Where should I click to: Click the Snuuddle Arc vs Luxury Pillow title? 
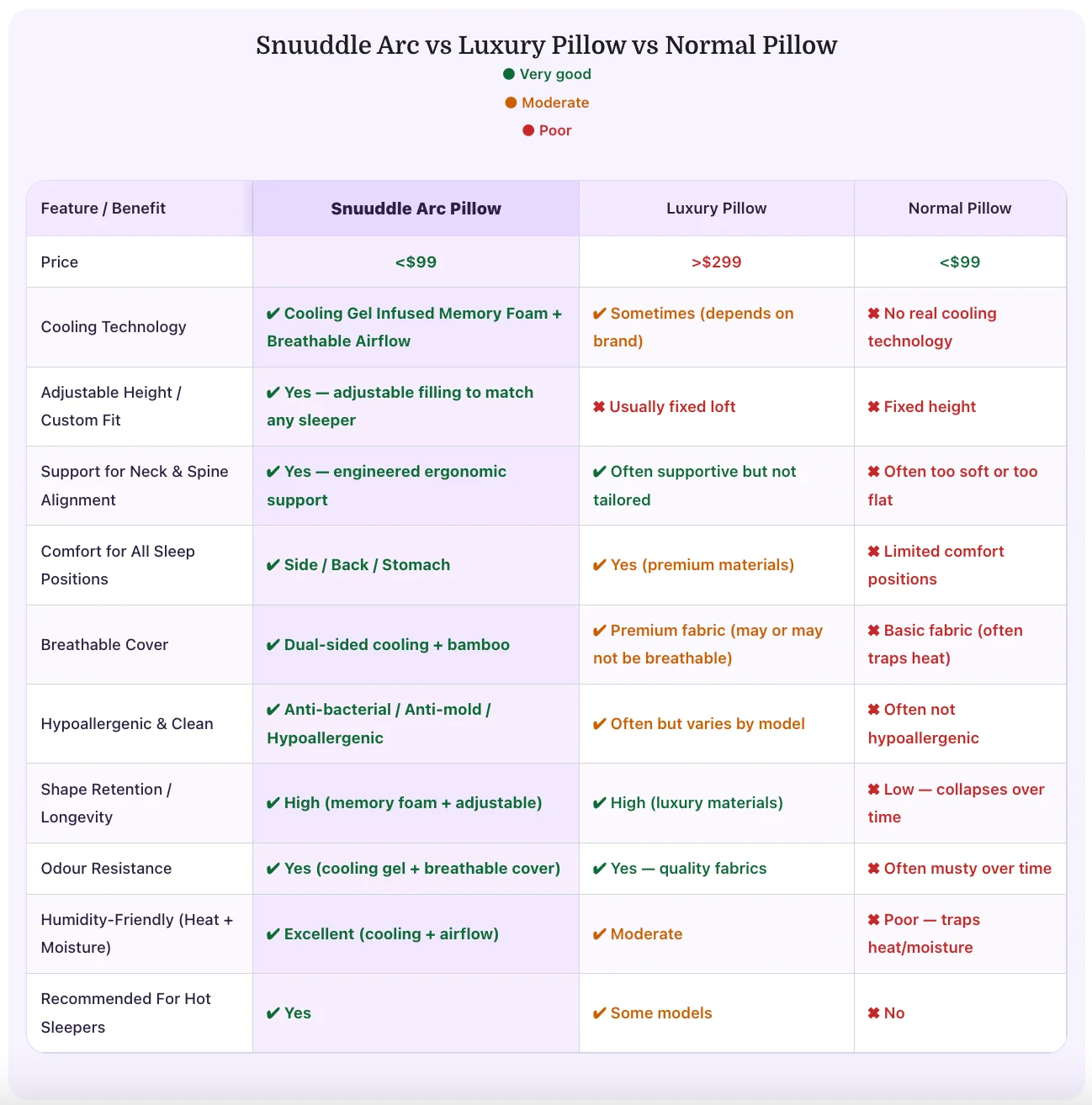[546, 45]
